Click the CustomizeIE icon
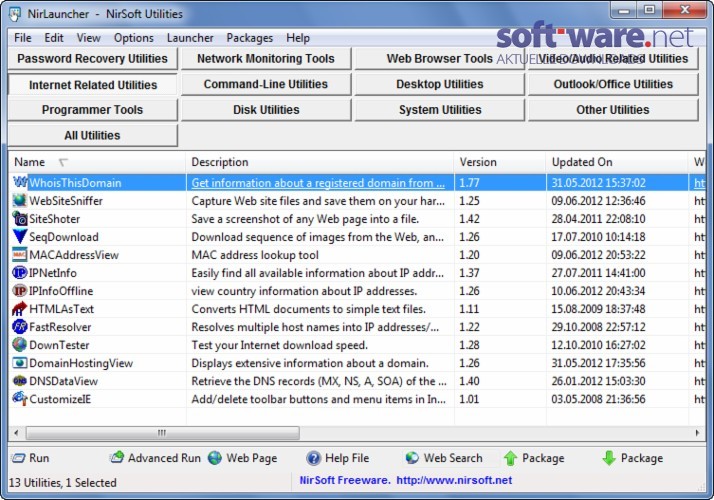 point(20,399)
